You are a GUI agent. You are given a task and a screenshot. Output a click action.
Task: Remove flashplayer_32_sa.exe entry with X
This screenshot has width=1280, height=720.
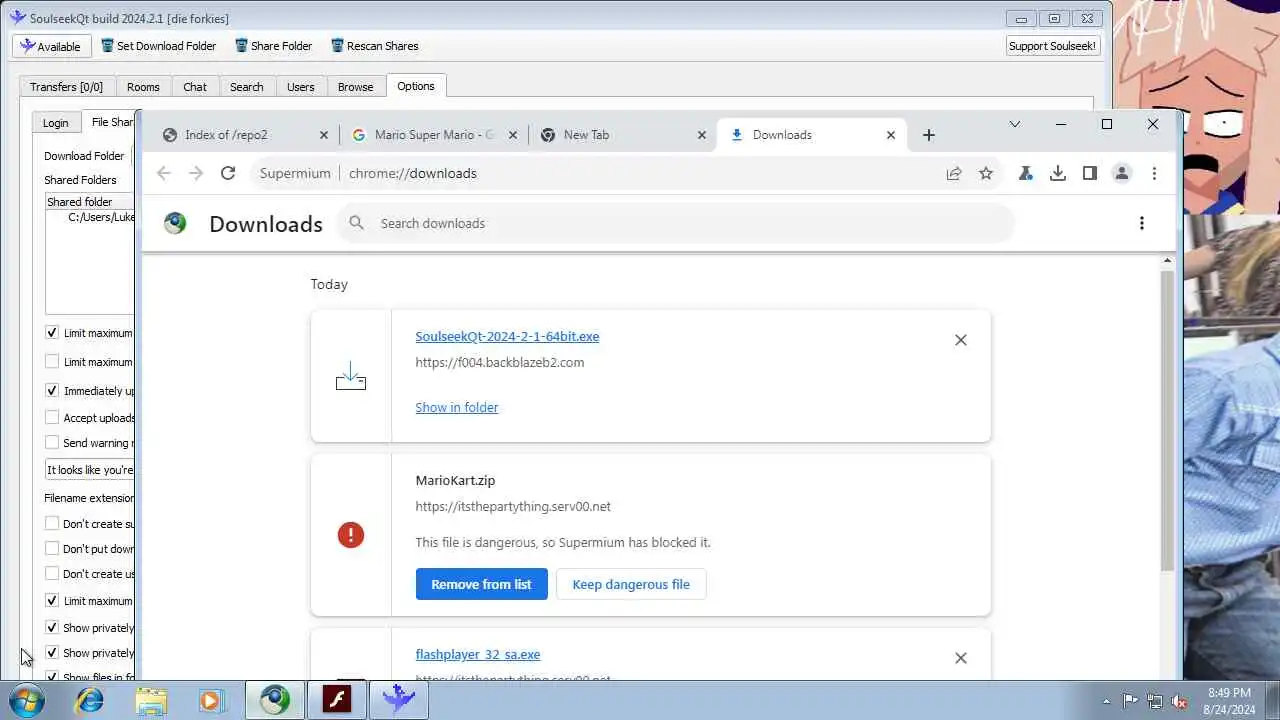pyautogui.click(x=961, y=658)
